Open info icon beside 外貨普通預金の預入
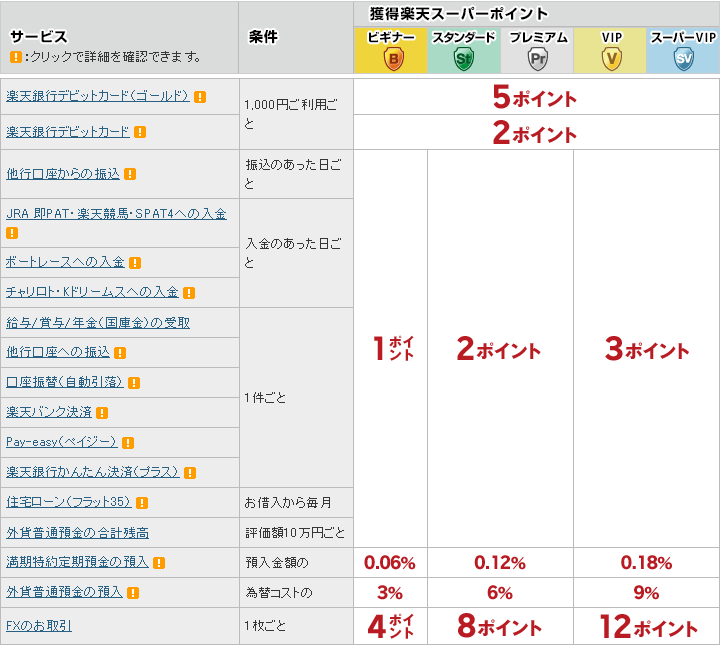The image size is (720, 645). click(x=133, y=593)
